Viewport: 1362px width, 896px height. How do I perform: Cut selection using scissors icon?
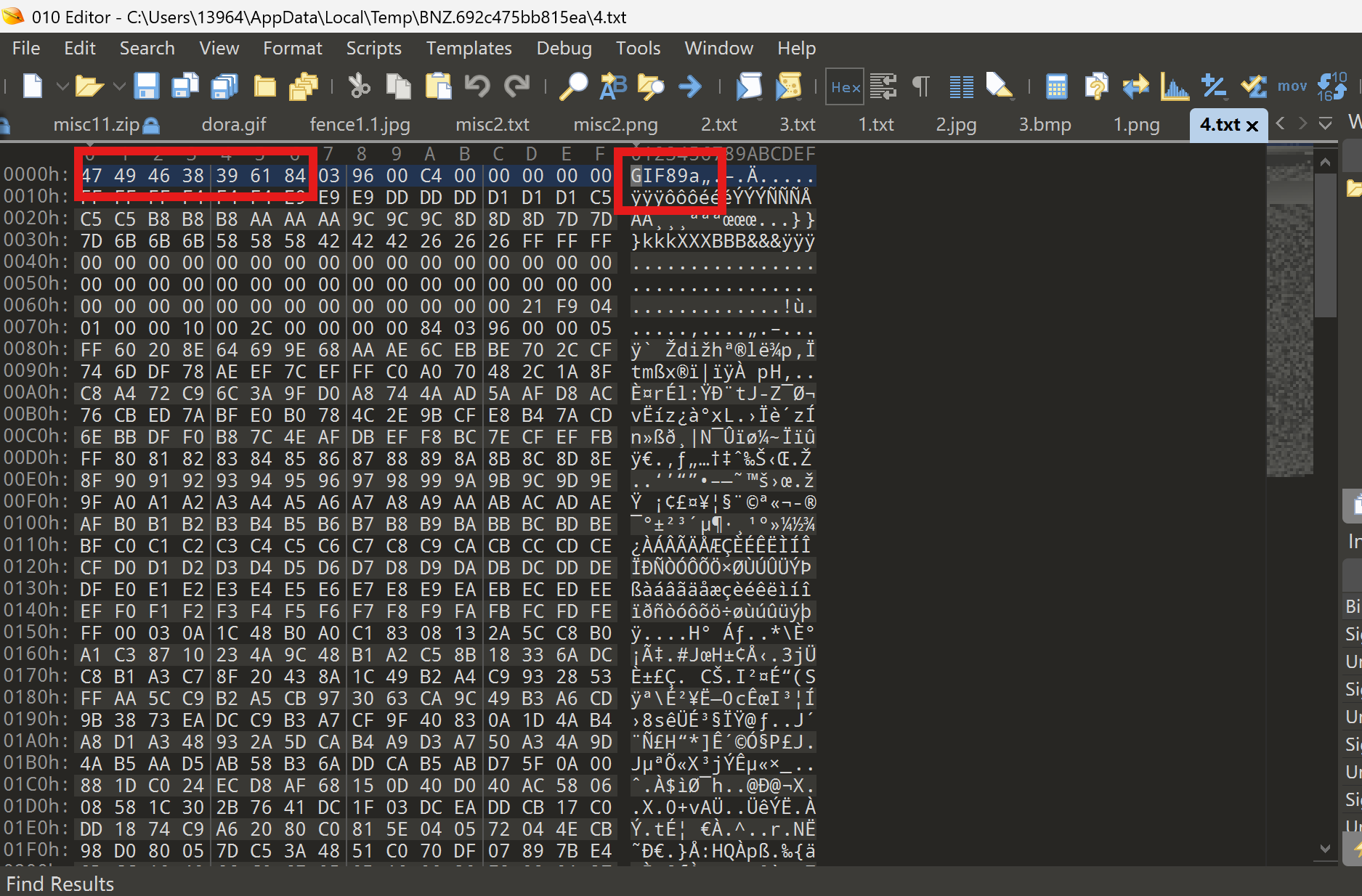coord(359,86)
